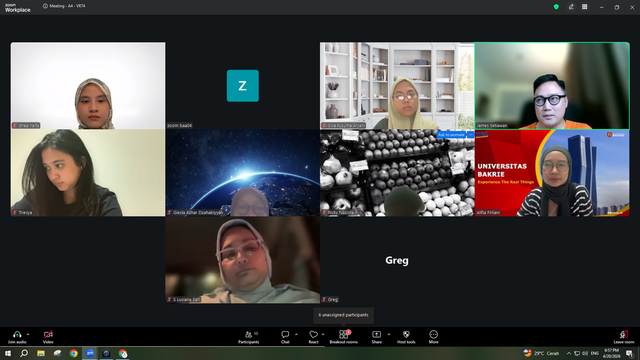Click Ask to unmute on Rizky's tile
Viewport: 640px width, 360px height.
point(451,134)
